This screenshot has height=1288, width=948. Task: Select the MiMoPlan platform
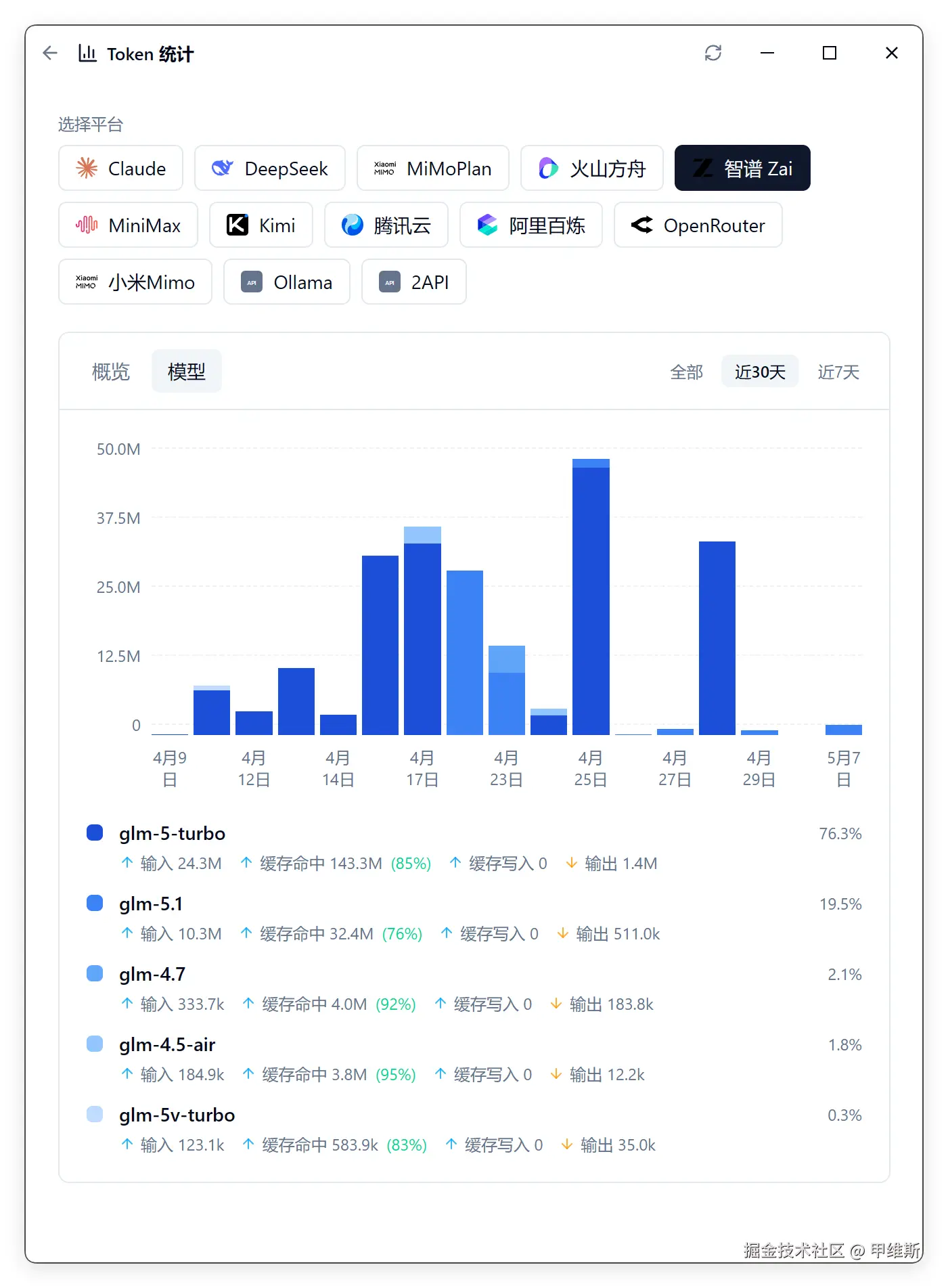click(x=433, y=168)
